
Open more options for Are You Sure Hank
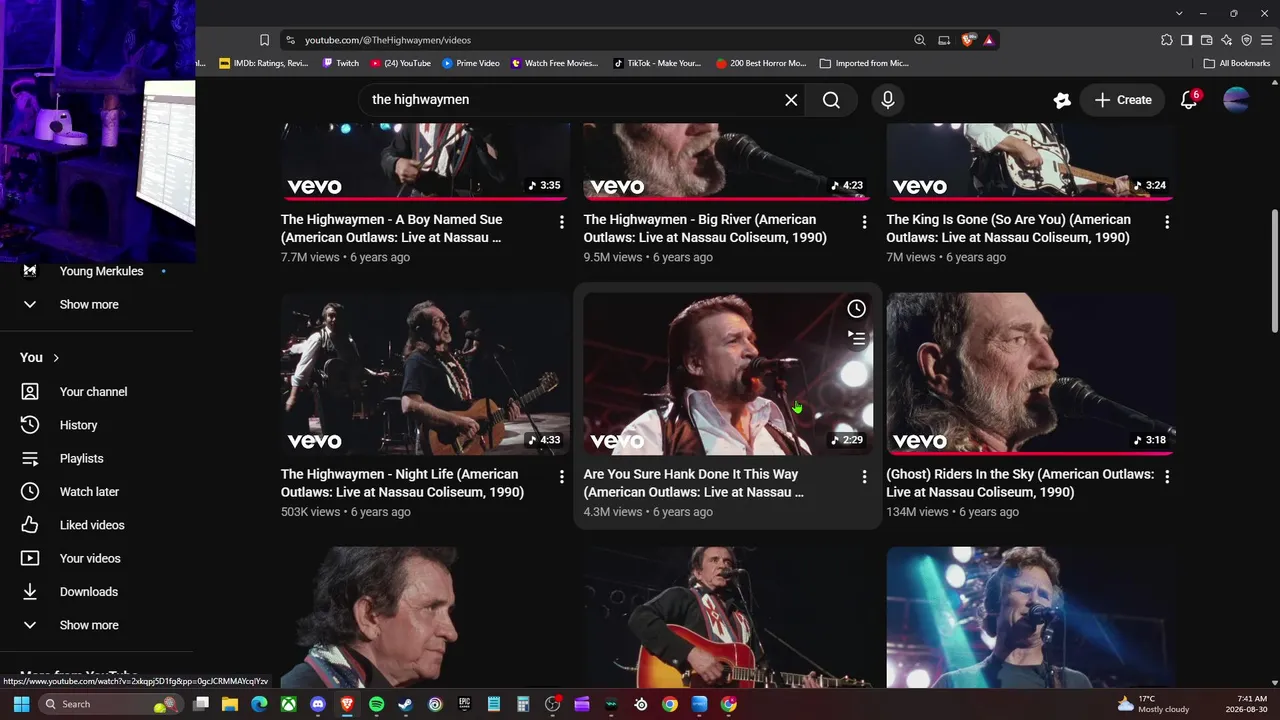tap(865, 477)
